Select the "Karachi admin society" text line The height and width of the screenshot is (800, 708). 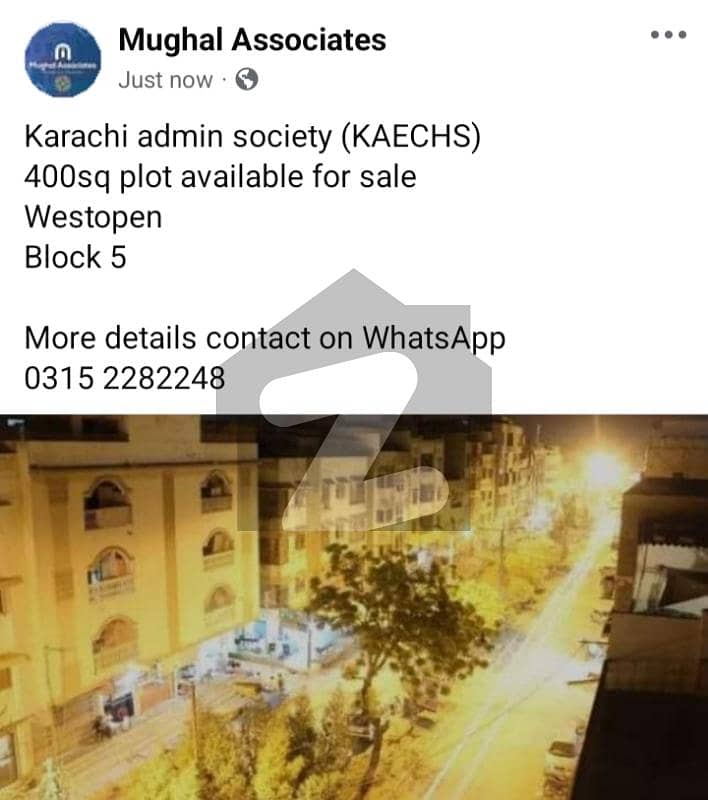(x=178, y=137)
